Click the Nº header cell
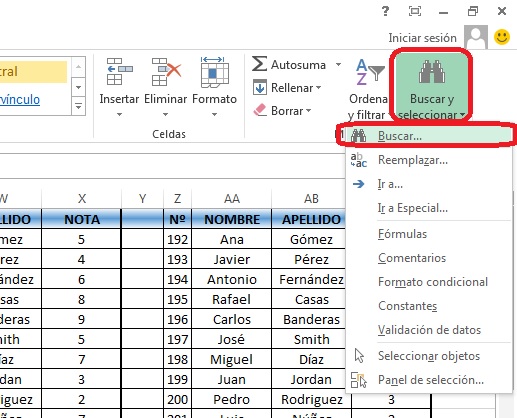The height and width of the screenshot is (418, 517). click(177, 219)
